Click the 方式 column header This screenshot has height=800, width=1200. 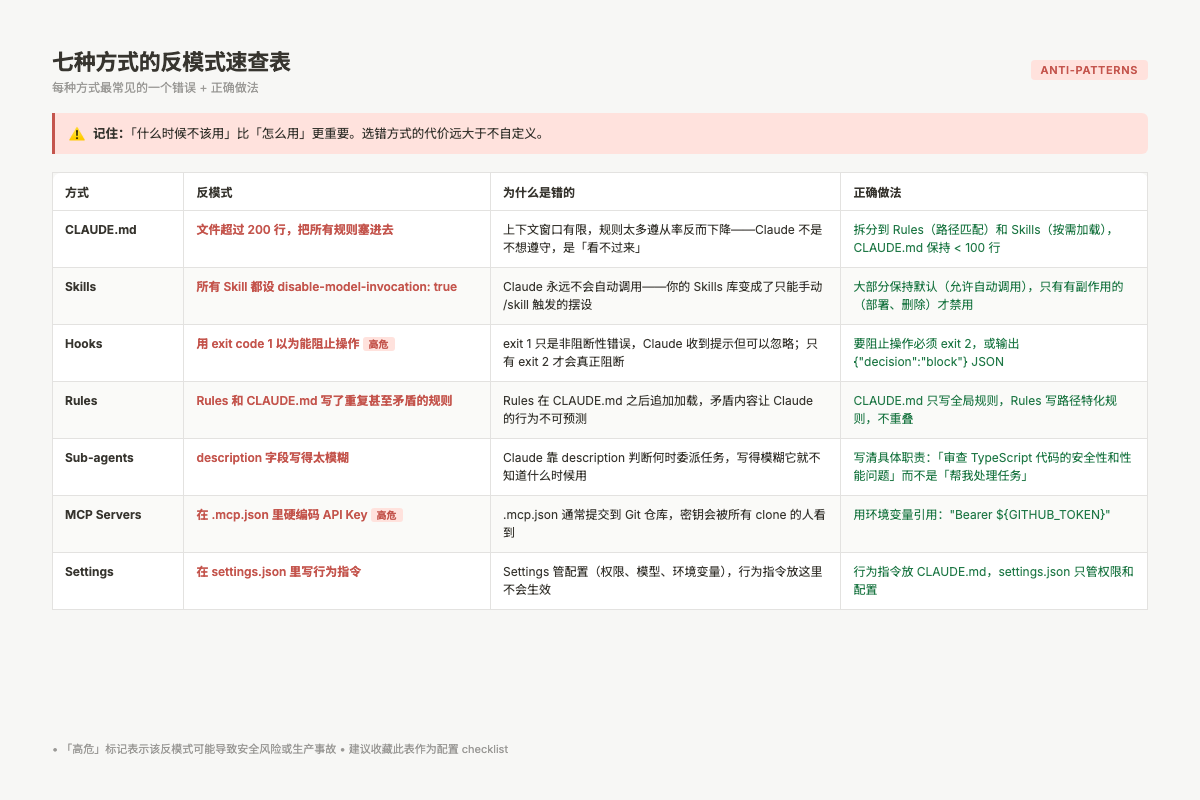(77, 192)
